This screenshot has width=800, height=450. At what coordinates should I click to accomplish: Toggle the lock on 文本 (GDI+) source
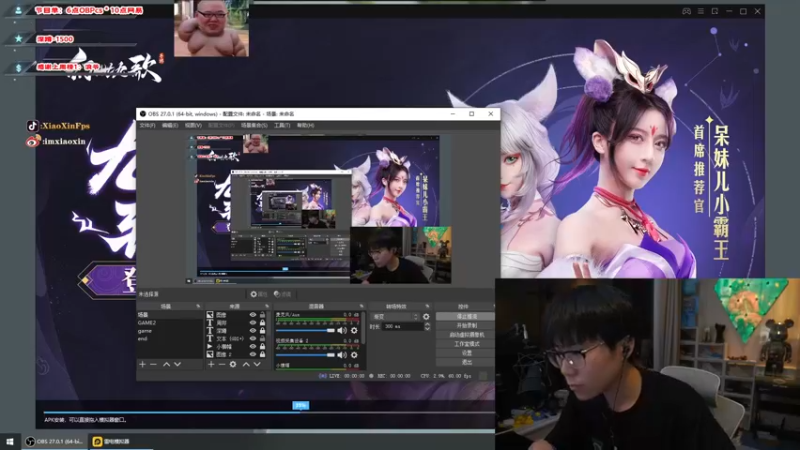pyautogui.click(x=262, y=338)
